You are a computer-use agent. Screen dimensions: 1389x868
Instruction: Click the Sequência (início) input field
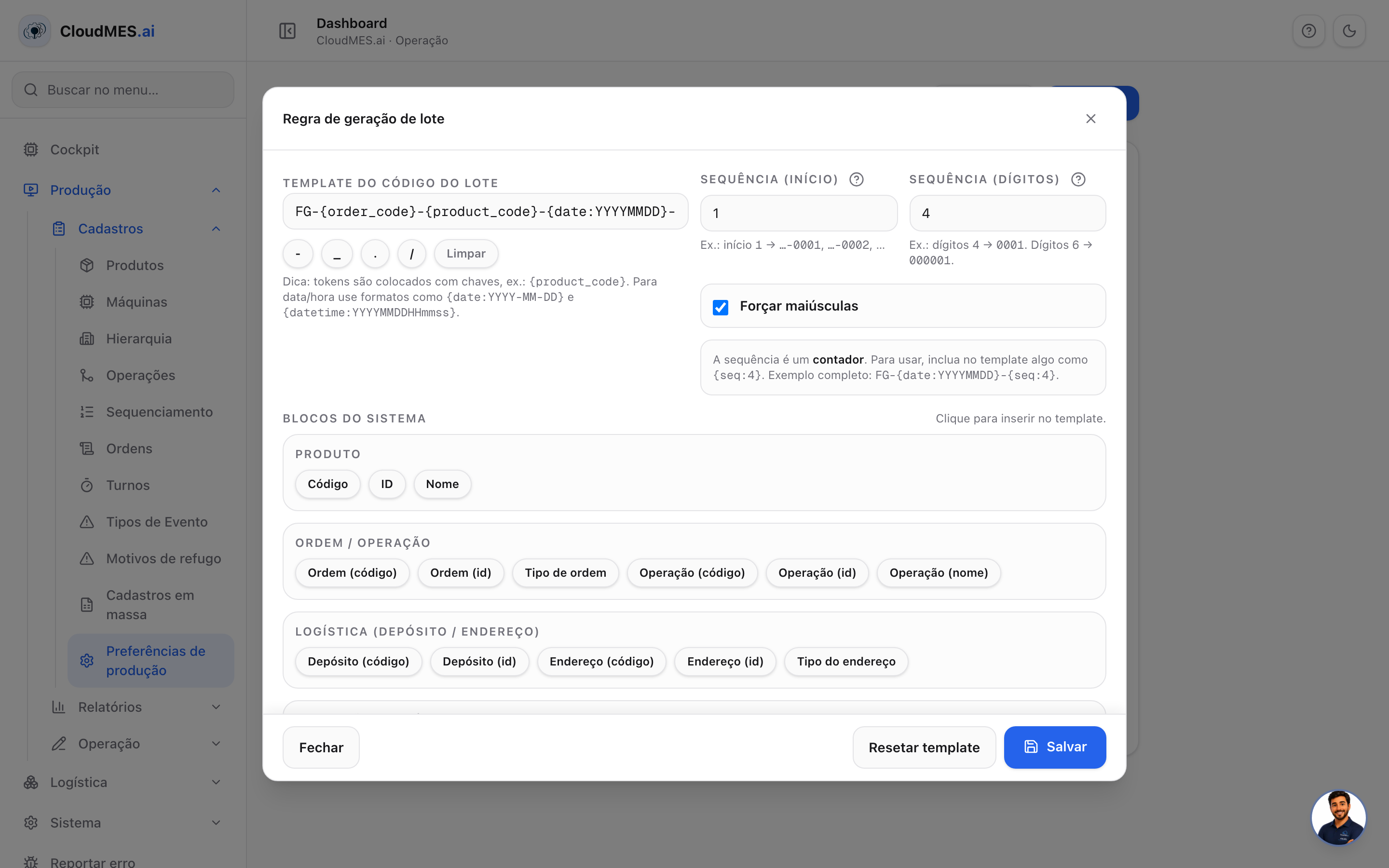click(799, 214)
